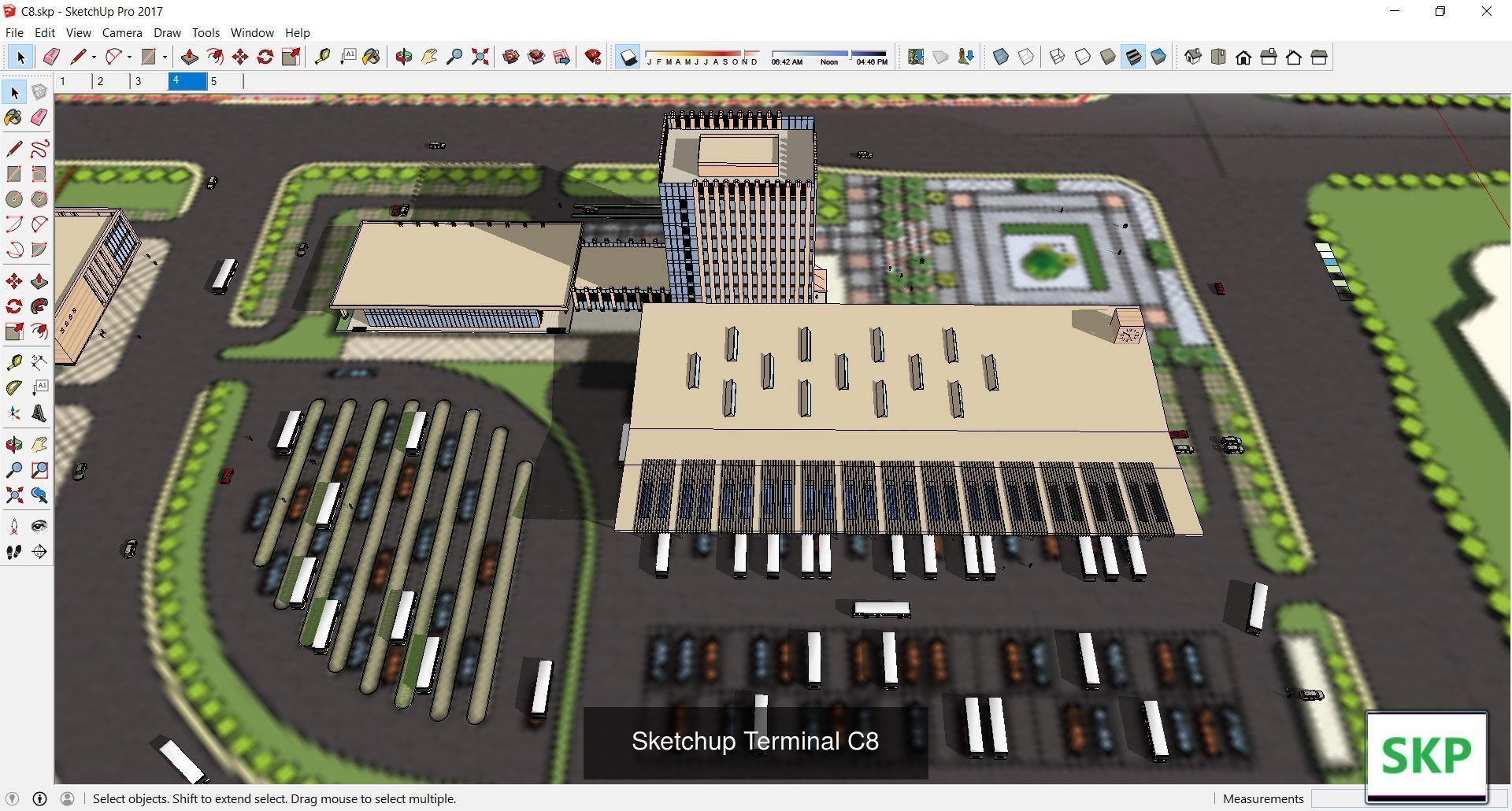
Task: Open the Extension Manager ruby icon
Action: coord(593,57)
